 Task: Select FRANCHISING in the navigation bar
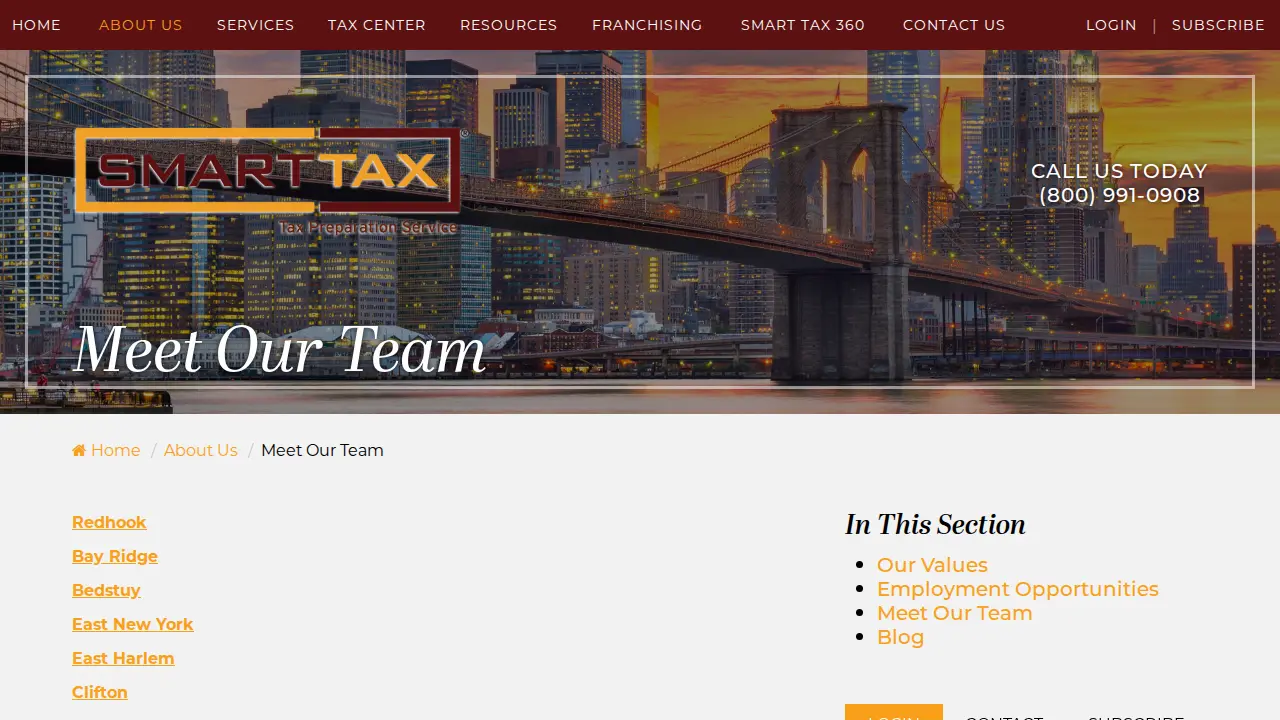pos(647,25)
